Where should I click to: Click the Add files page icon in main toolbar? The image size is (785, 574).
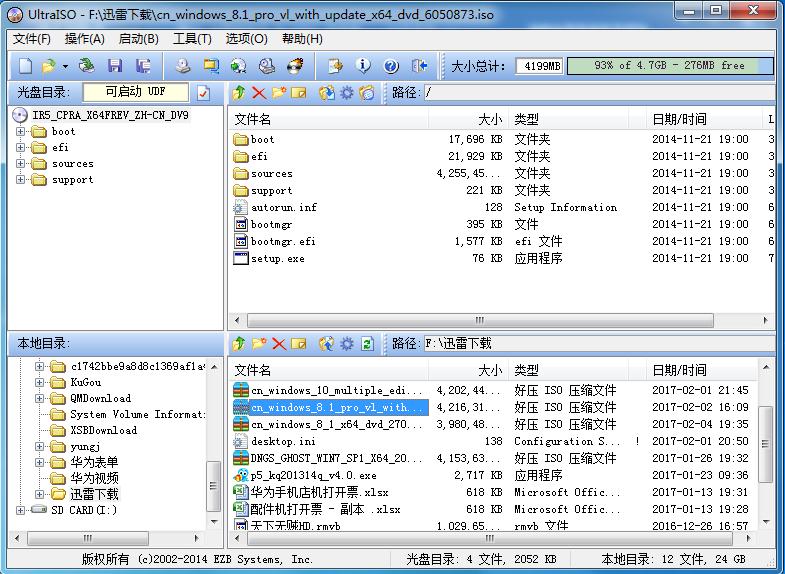click(x=335, y=66)
